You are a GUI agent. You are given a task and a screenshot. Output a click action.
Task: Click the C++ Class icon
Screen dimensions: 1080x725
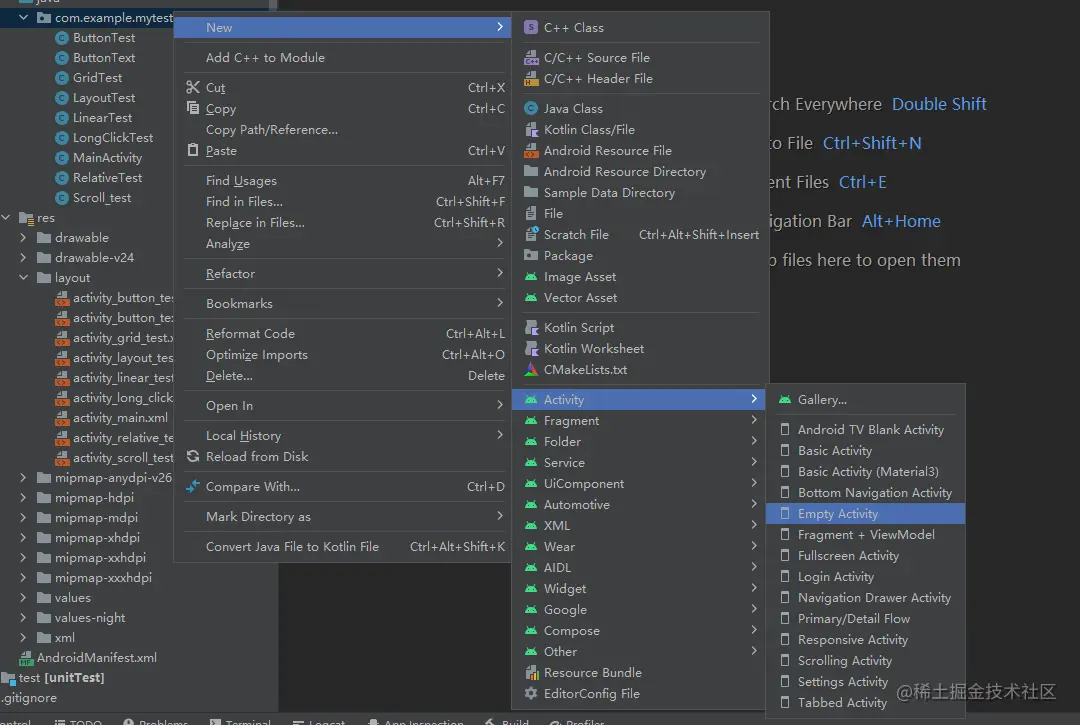pyautogui.click(x=530, y=28)
